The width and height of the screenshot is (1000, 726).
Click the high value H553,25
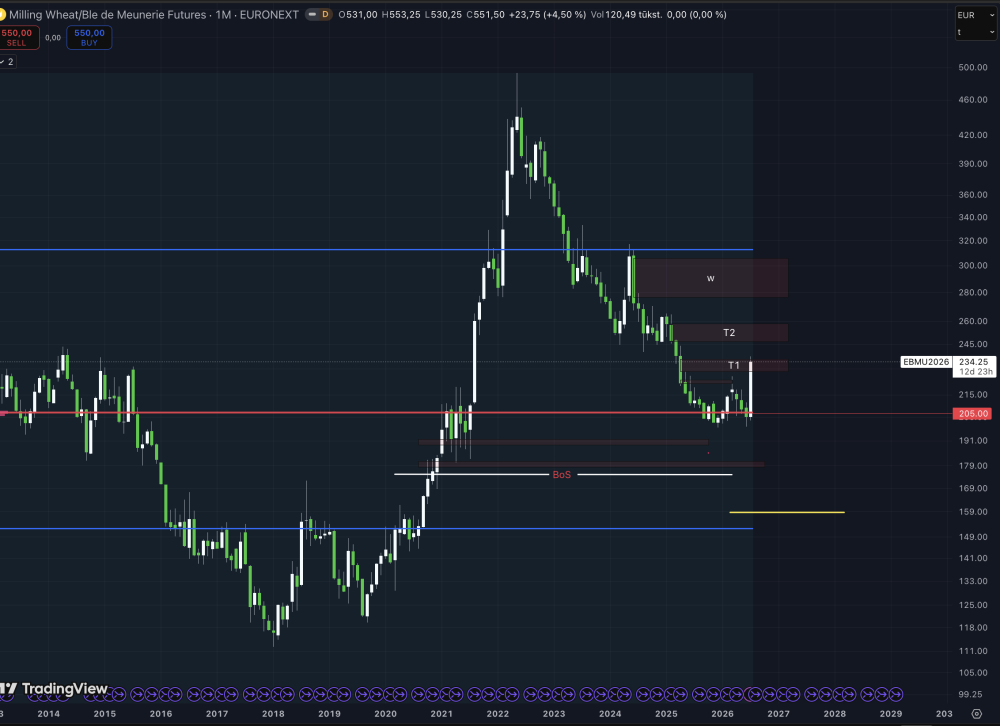(x=401, y=15)
